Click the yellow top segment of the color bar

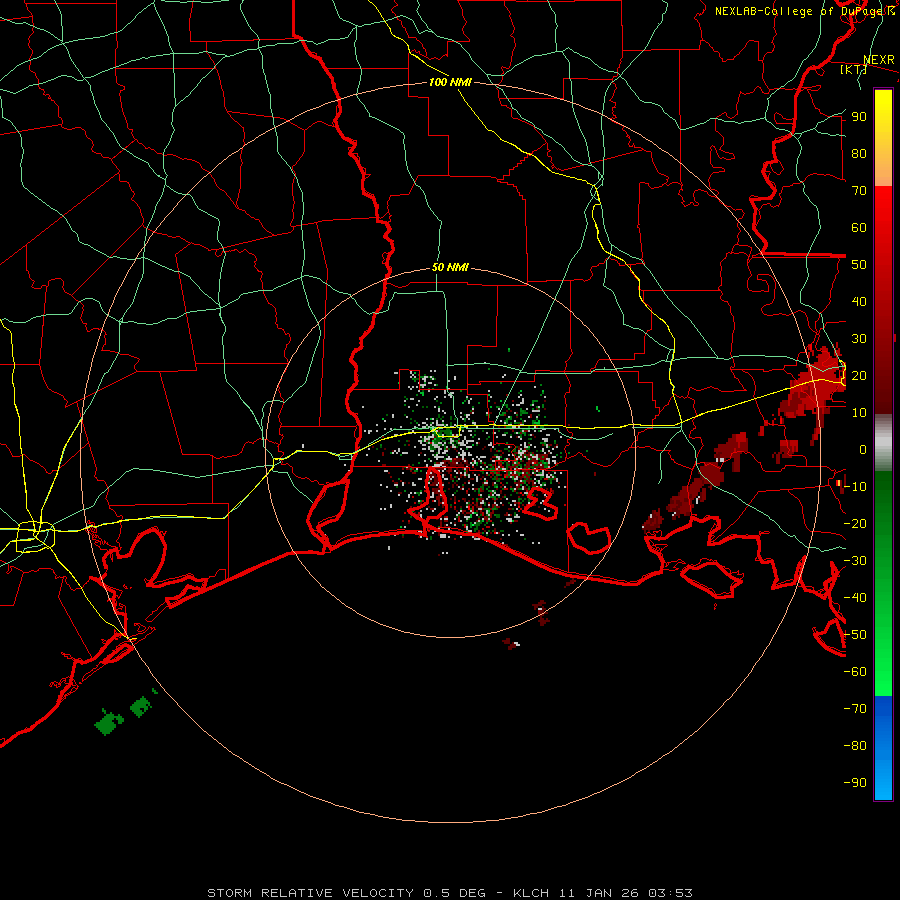pos(883,138)
